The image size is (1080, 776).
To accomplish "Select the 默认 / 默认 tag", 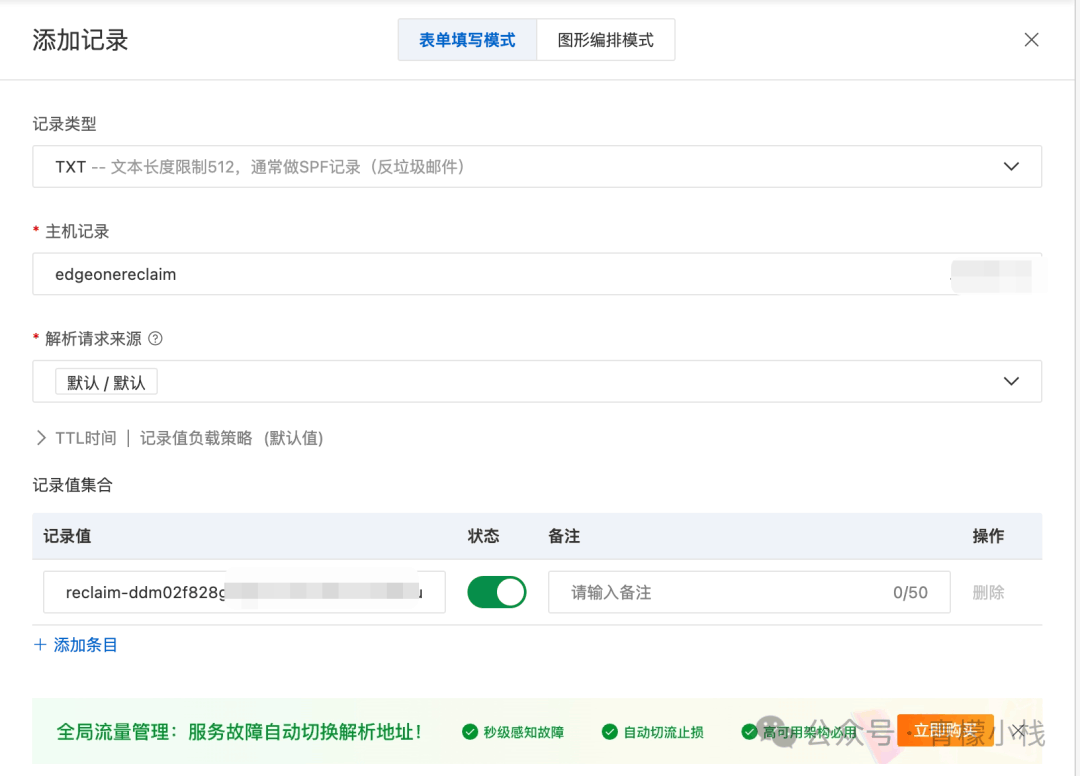I will pyautogui.click(x=106, y=382).
